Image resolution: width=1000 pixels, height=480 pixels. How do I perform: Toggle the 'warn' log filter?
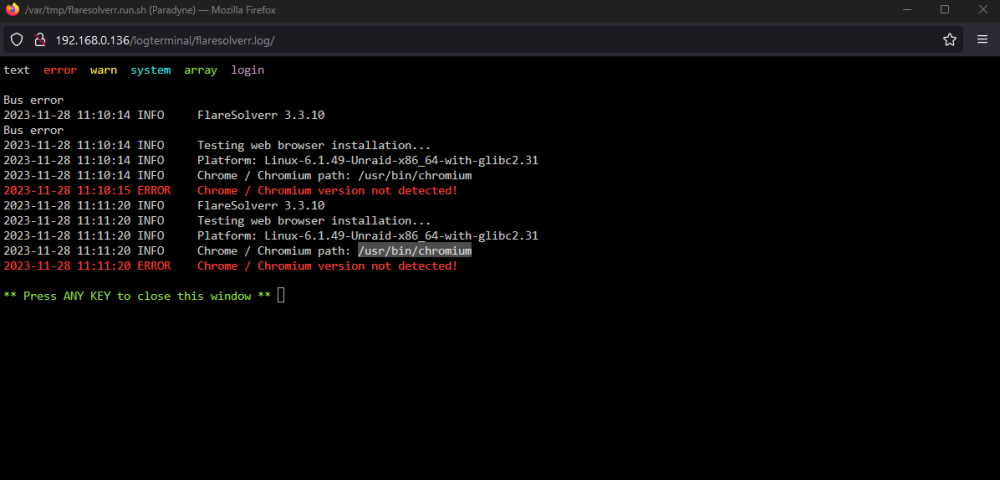103,70
